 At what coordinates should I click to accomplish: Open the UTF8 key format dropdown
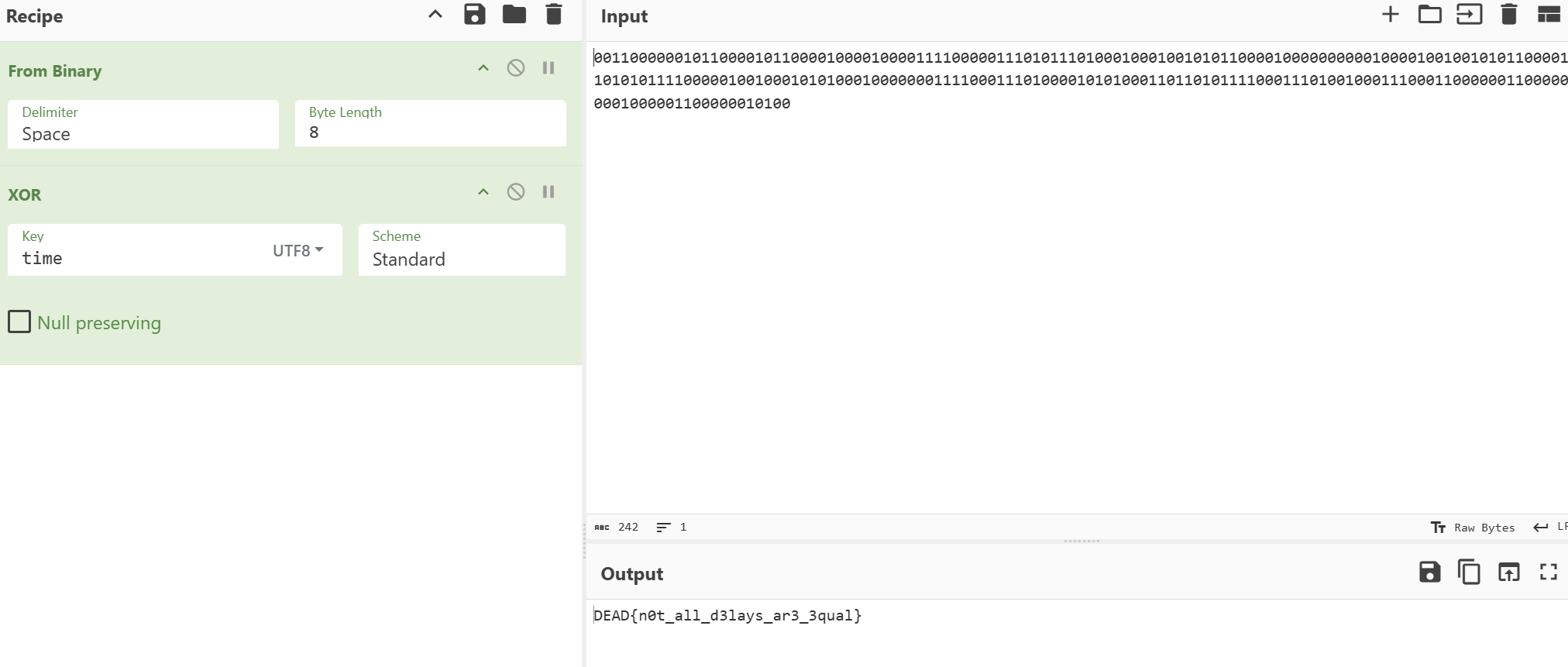pyautogui.click(x=298, y=250)
